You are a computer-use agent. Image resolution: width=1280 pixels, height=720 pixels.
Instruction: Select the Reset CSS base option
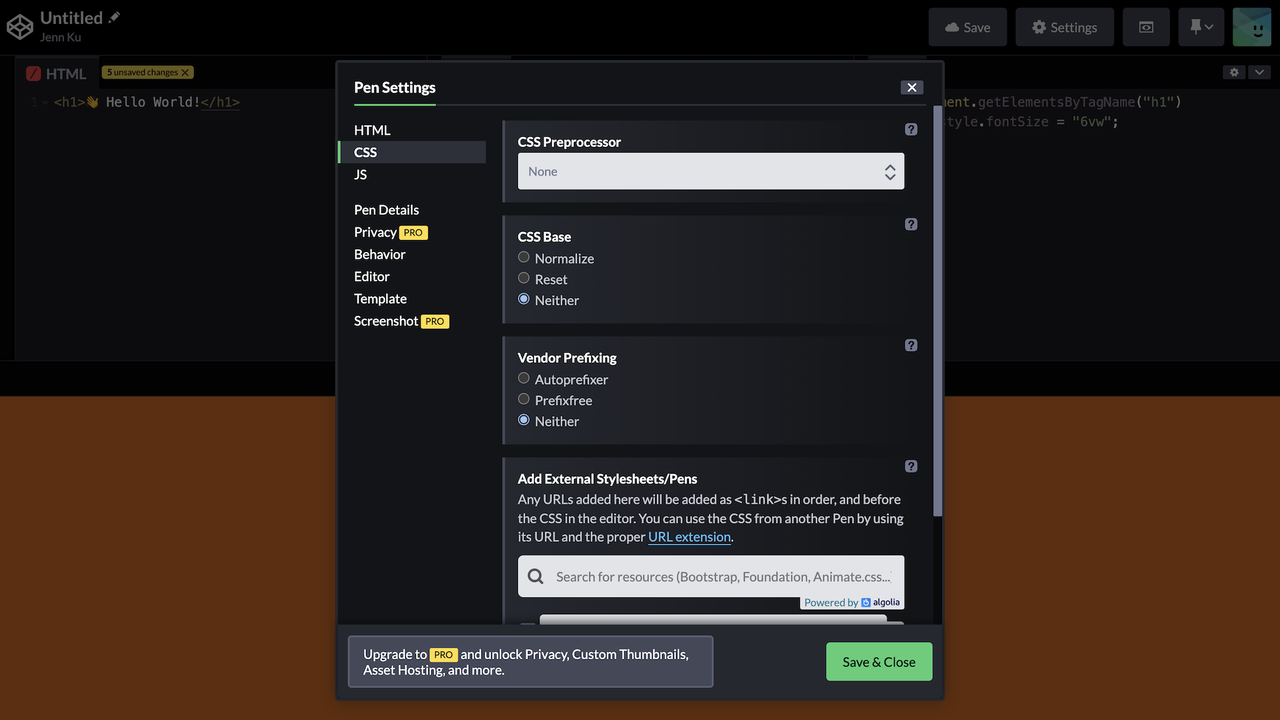tap(524, 279)
